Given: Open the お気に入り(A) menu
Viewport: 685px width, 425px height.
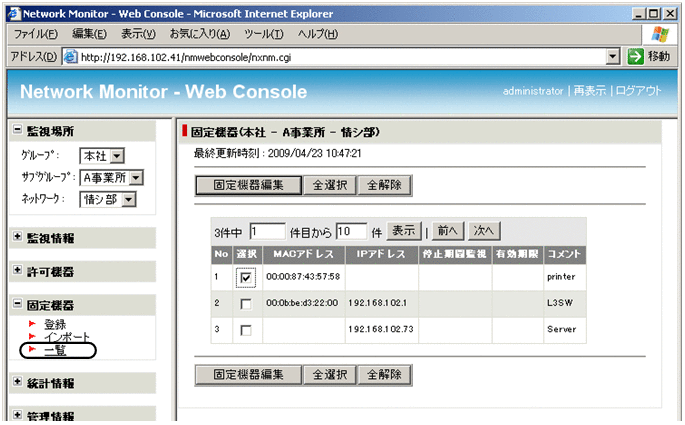Looking at the screenshot, I should click(200, 34).
